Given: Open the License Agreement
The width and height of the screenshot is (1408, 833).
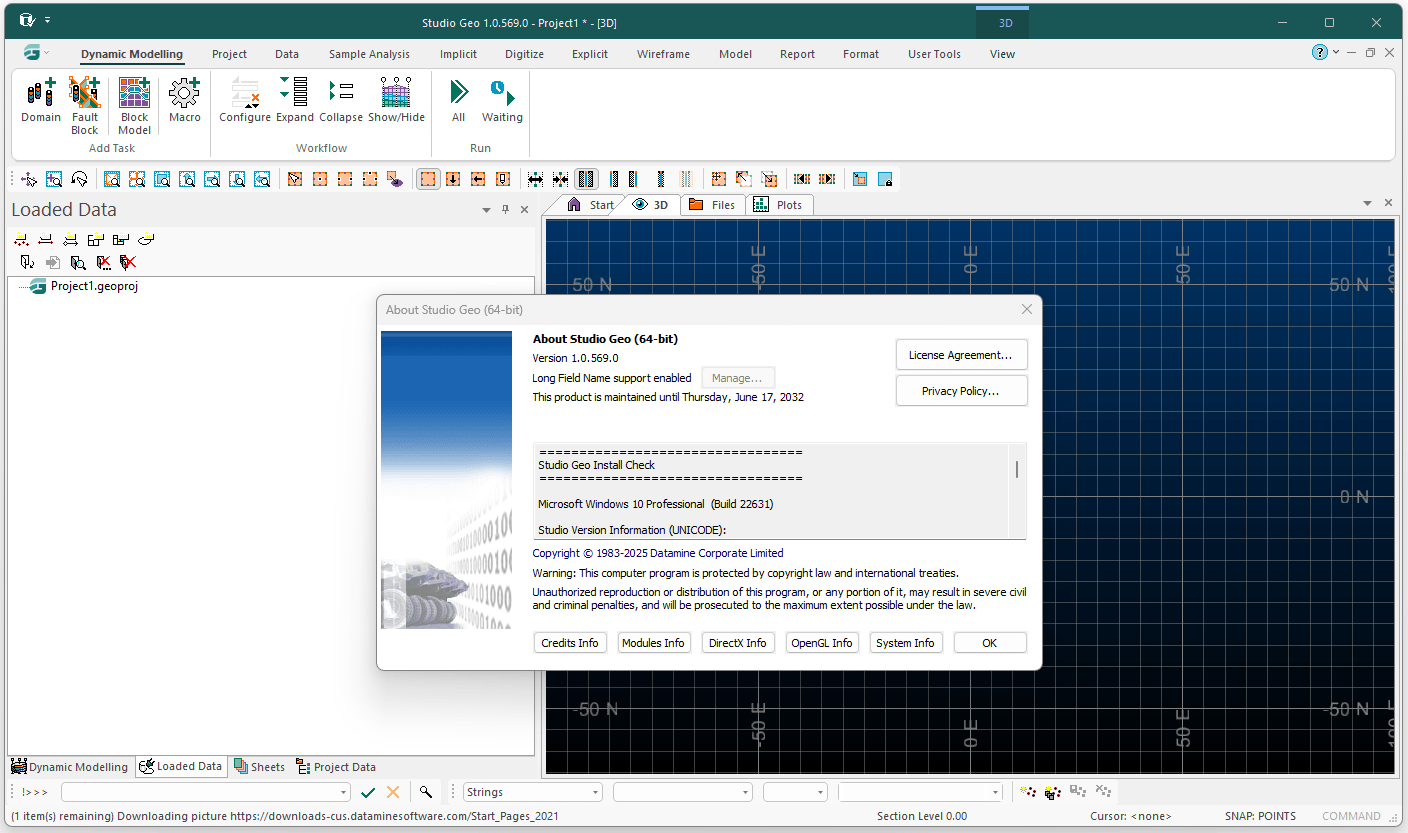Looking at the screenshot, I should pos(960,355).
